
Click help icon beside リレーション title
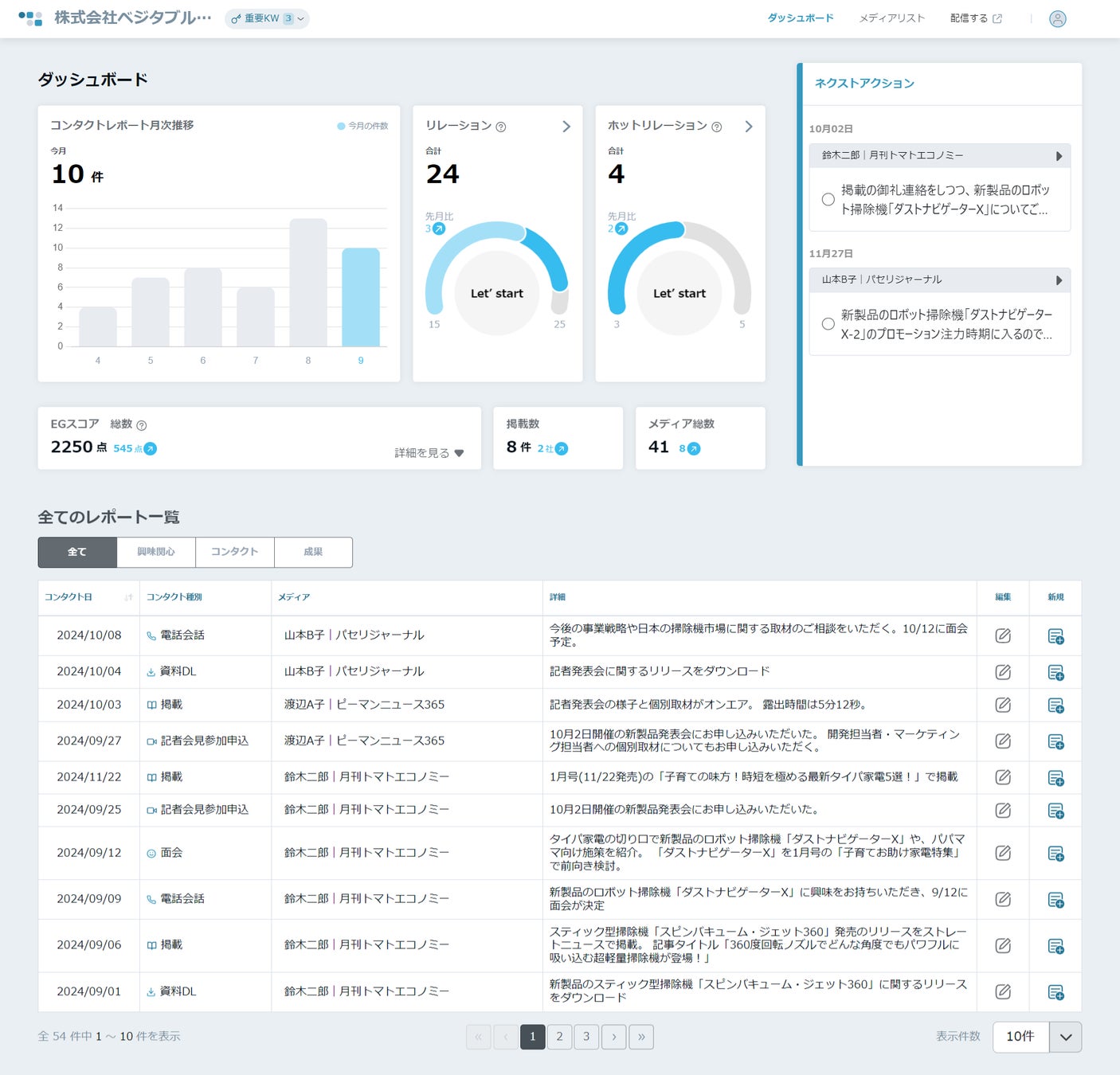click(500, 127)
